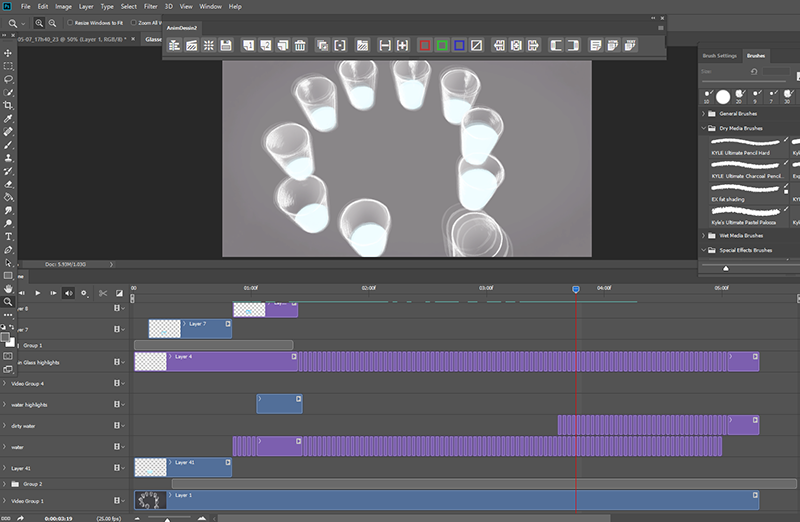Open the Filter menu
The image size is (800, 522).
(151, 7)
